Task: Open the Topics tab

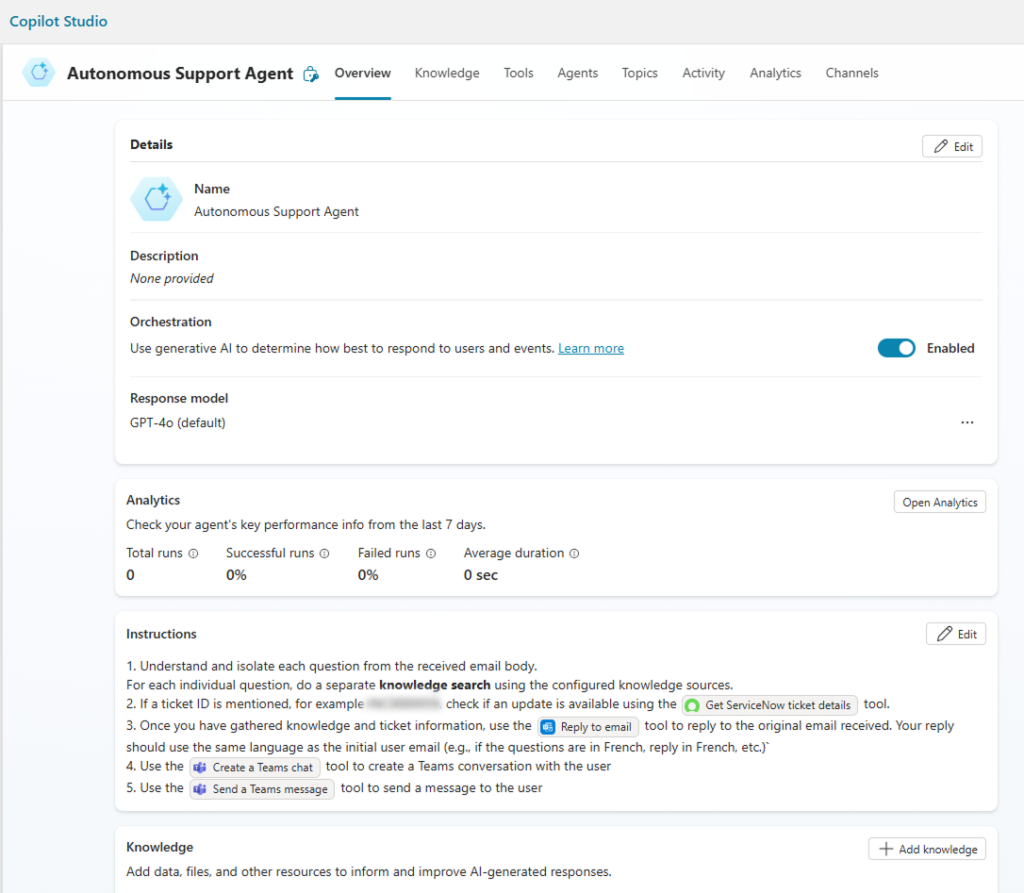Action: click(x=639, y=73)
